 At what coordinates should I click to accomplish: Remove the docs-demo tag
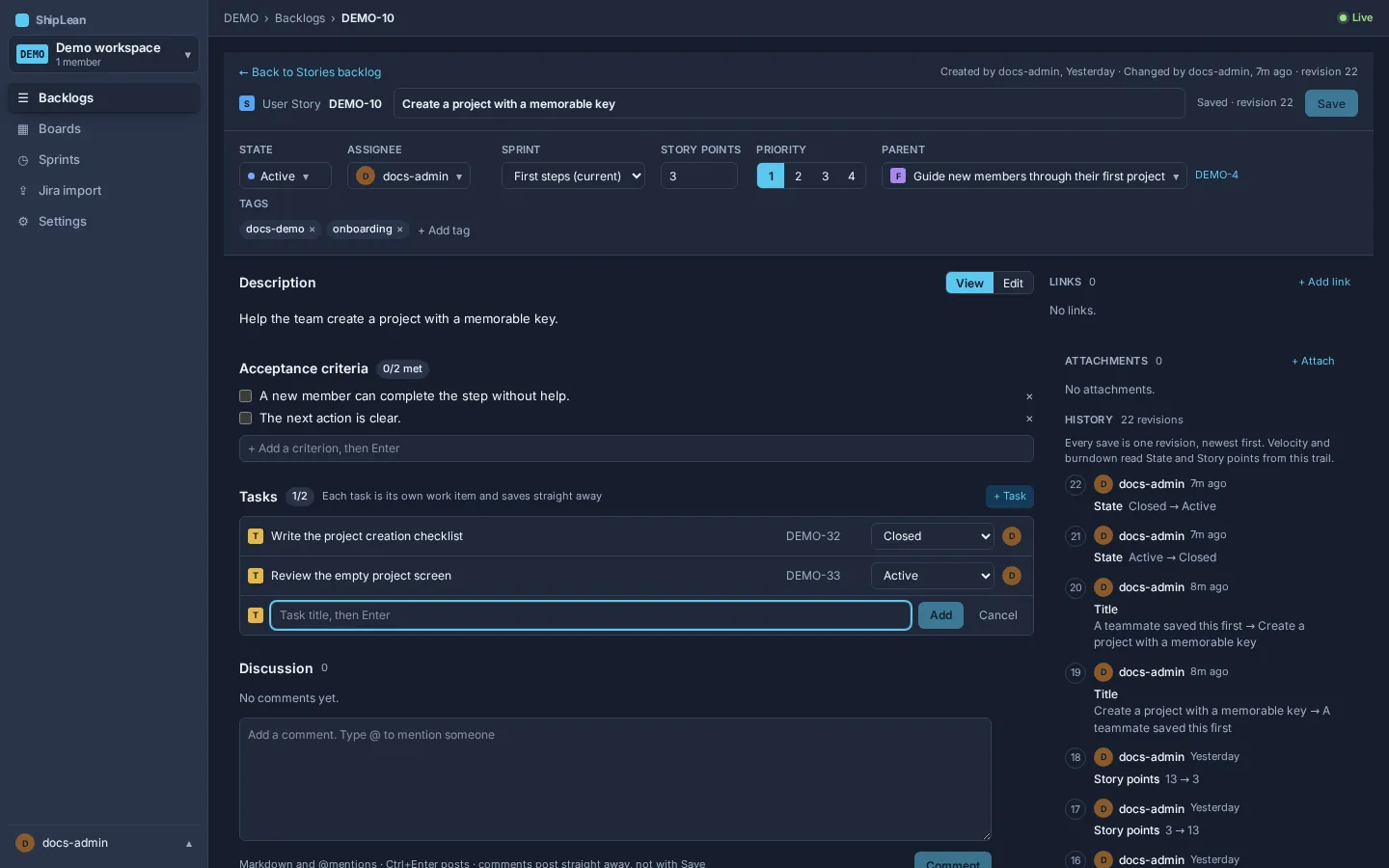click(x=313, y=230)
